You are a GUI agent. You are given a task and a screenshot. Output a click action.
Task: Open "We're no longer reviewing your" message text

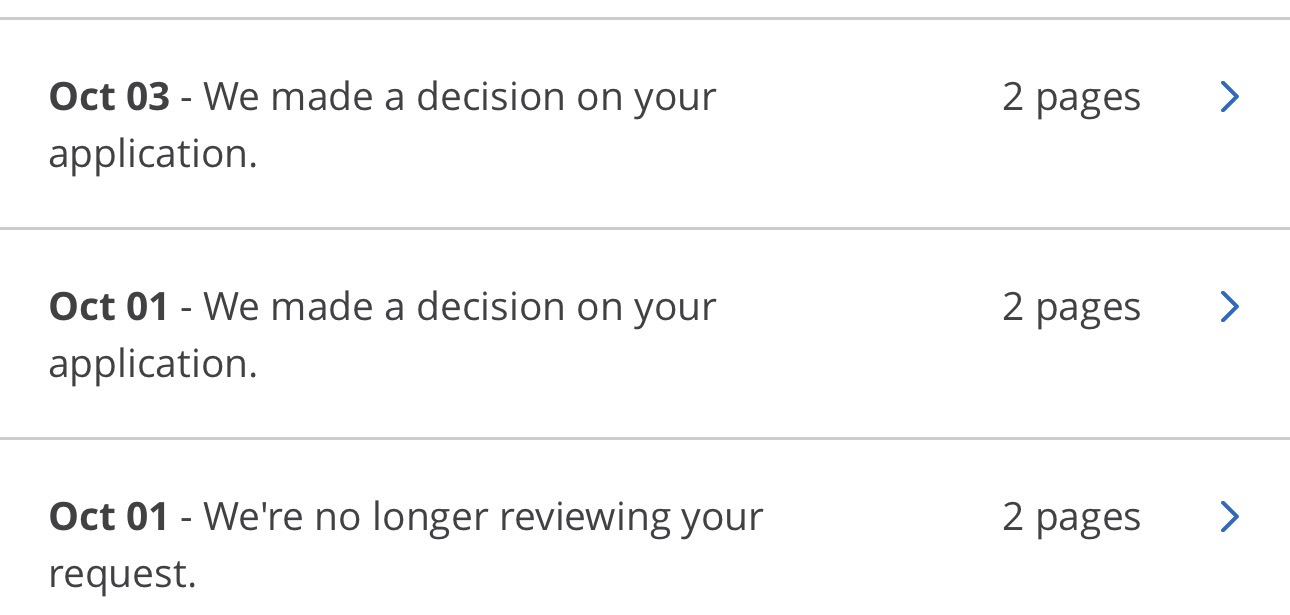483,517
